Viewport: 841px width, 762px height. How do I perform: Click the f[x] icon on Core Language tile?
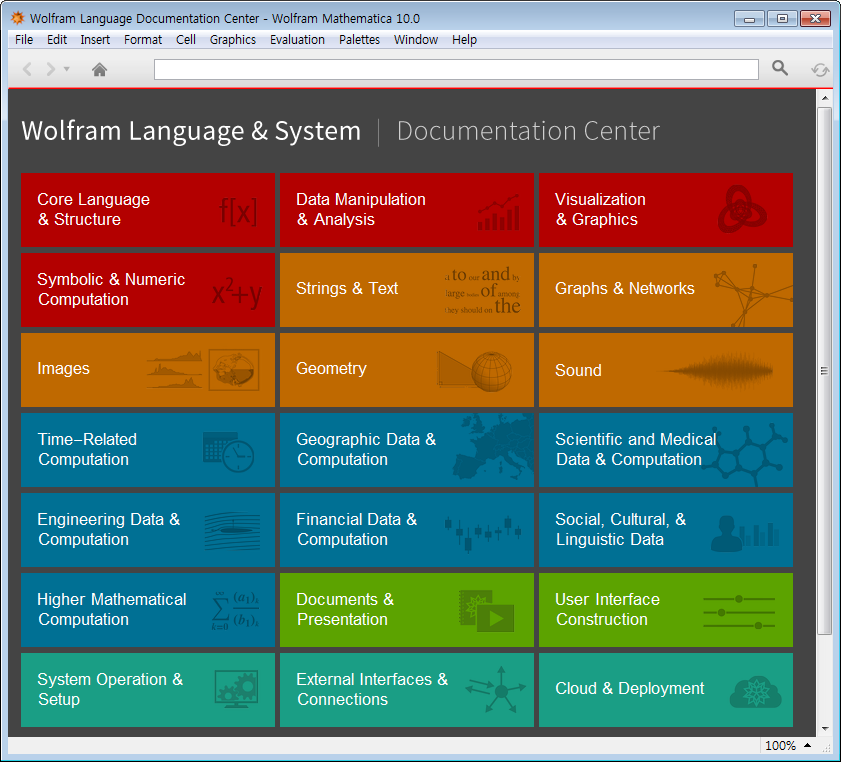238,211
